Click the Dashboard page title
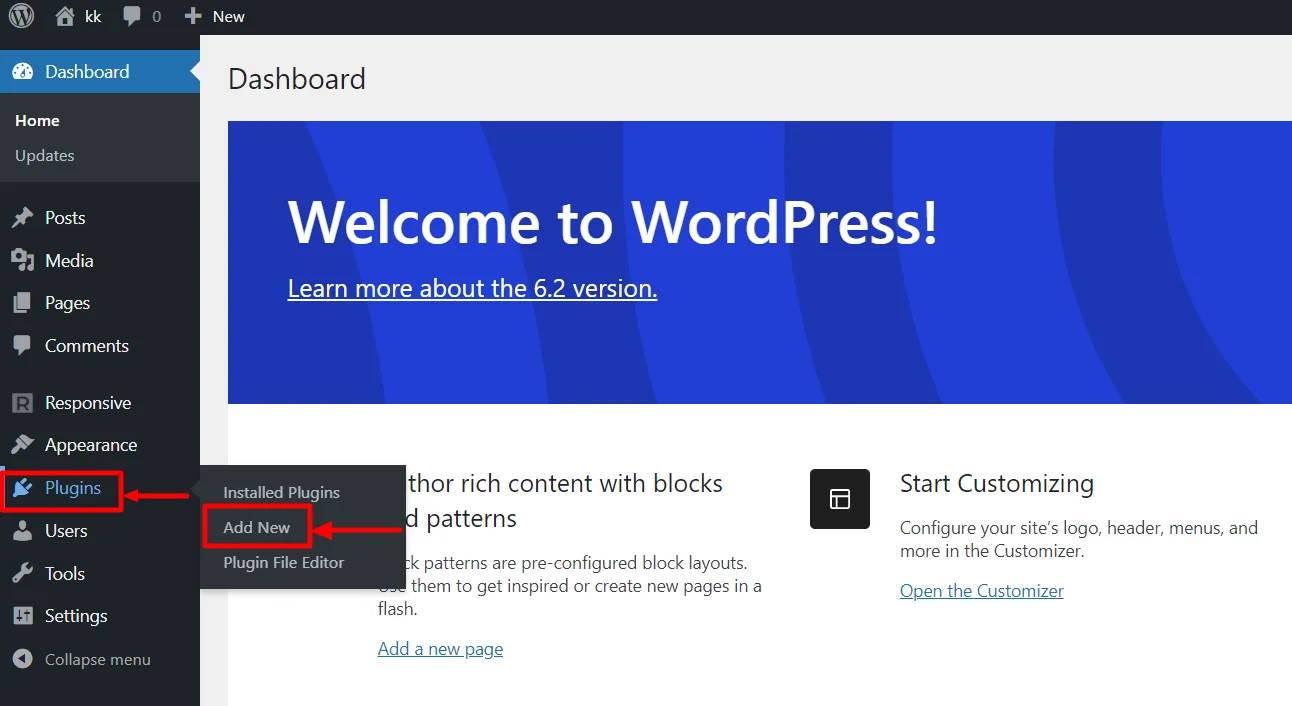The width and height of the screenshot is (1292, 706). click(297, 79)
